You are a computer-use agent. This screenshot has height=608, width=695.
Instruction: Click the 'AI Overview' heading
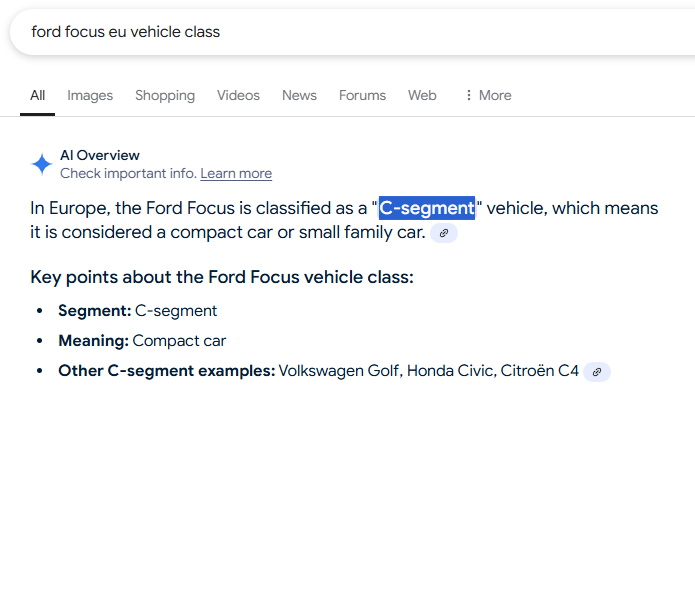point(100,156)
